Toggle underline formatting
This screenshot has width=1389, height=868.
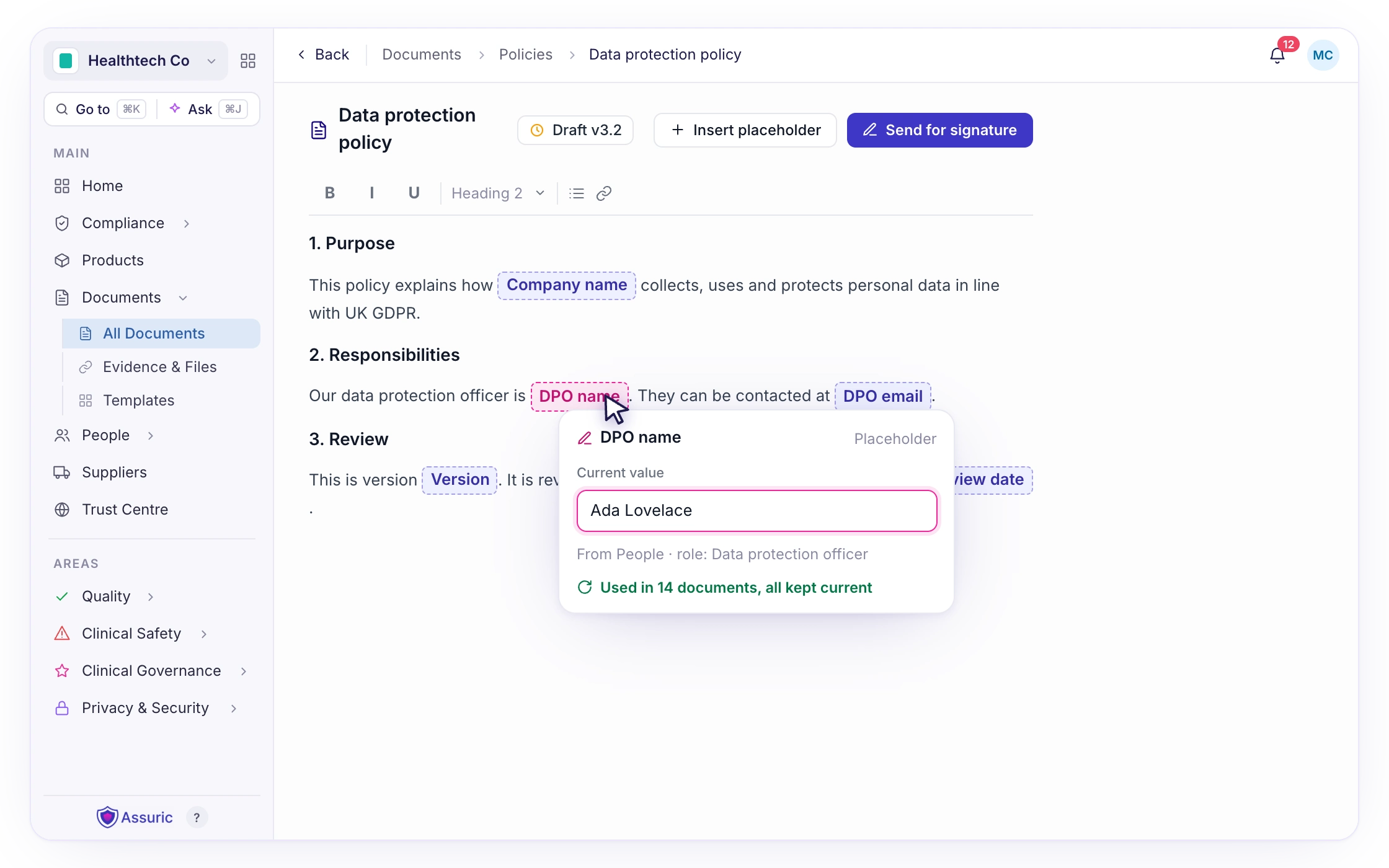[414, 193]
